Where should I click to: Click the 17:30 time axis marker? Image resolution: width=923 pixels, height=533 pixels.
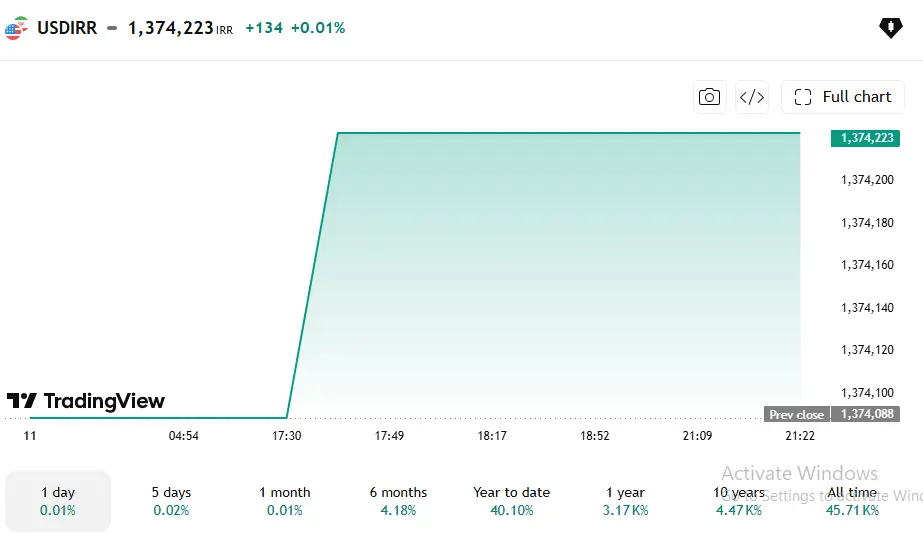click(287, 436)
